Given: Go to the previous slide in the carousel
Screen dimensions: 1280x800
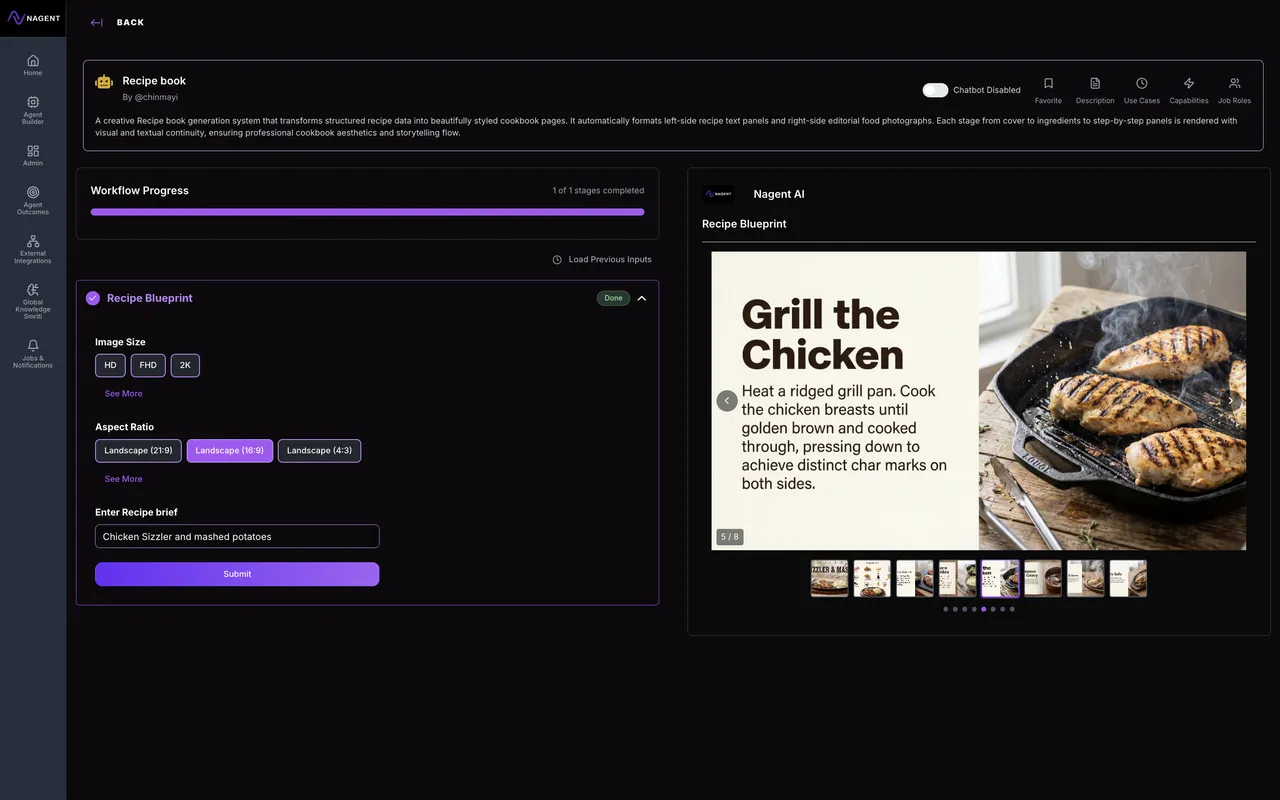Looking at the screenshot, I should (727, 401).
